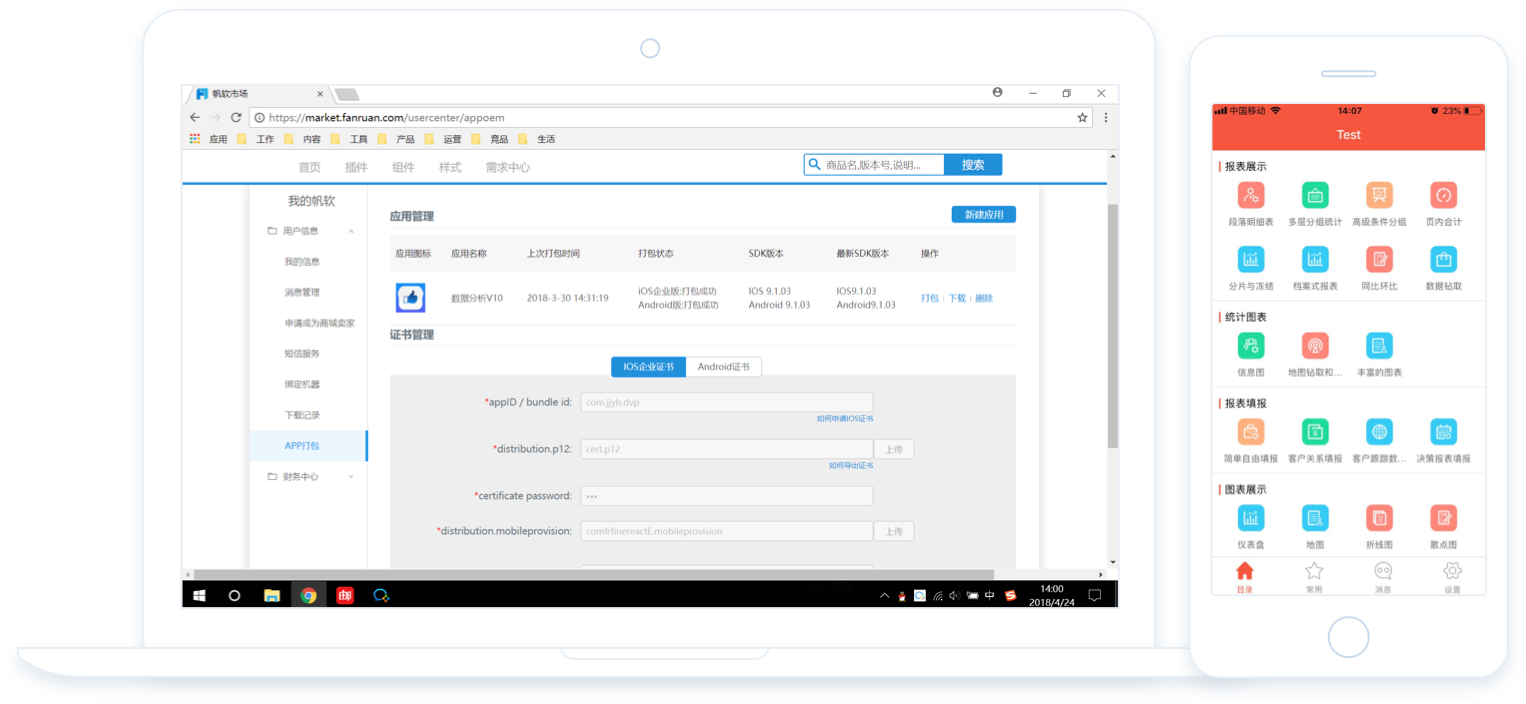Expand the 财务中心 sidebar section
The image size is (1526, 704).
pyautogui.click(x=351, y=477)
